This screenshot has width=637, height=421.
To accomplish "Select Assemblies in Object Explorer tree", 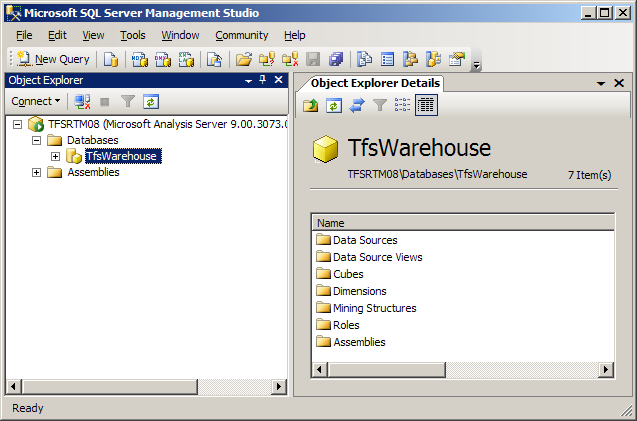I will point(93,172).
